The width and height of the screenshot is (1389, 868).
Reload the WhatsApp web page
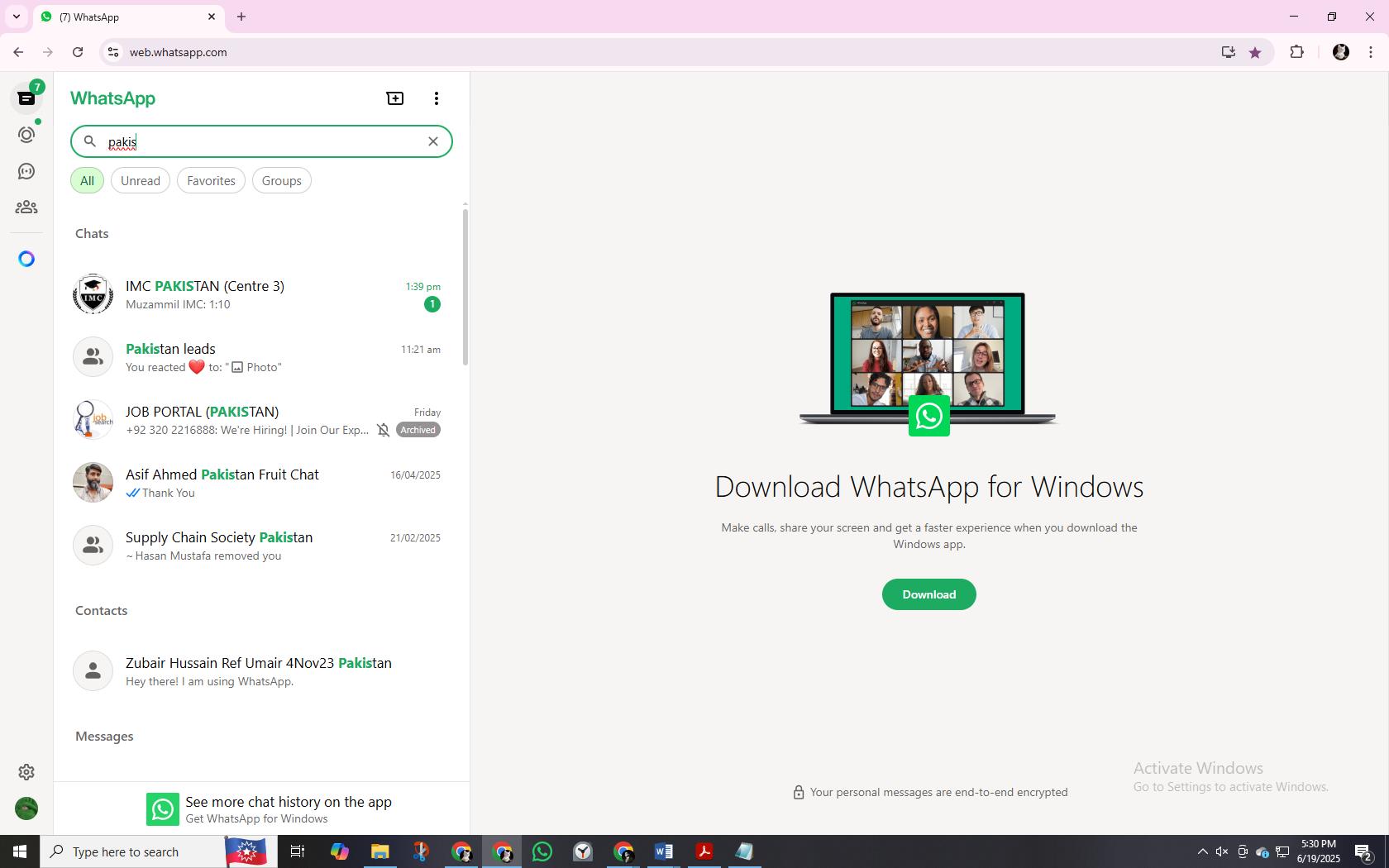[78, 52]
